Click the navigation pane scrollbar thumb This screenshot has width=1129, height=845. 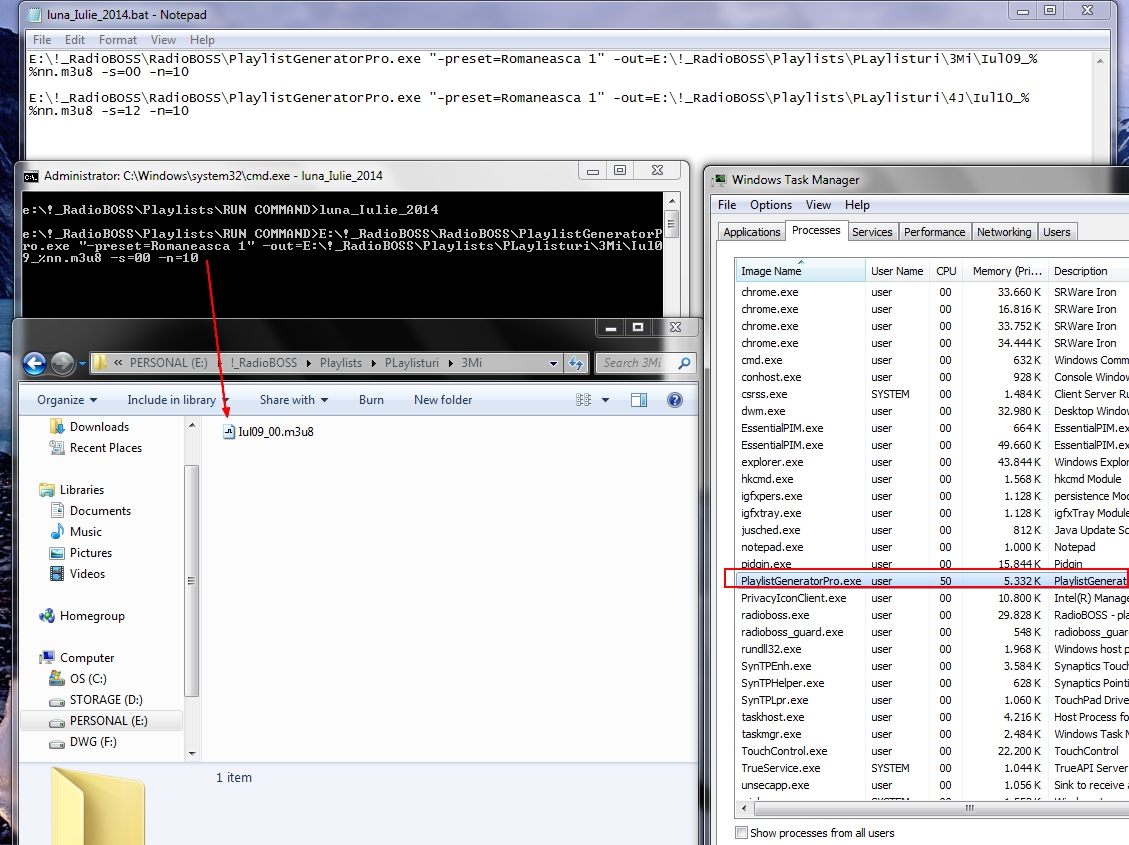click(191, 581)
